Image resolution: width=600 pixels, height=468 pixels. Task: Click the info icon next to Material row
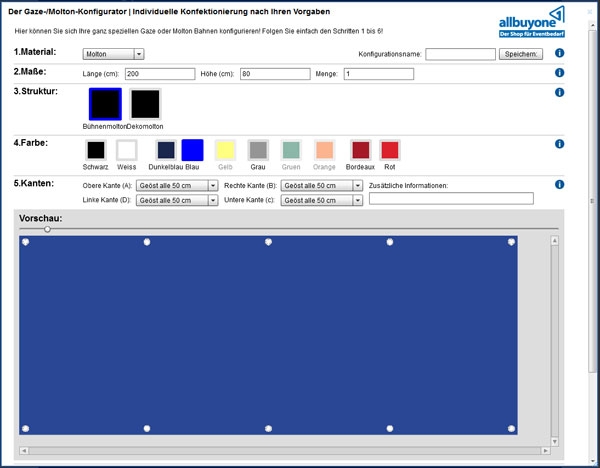tap(559, 53)
